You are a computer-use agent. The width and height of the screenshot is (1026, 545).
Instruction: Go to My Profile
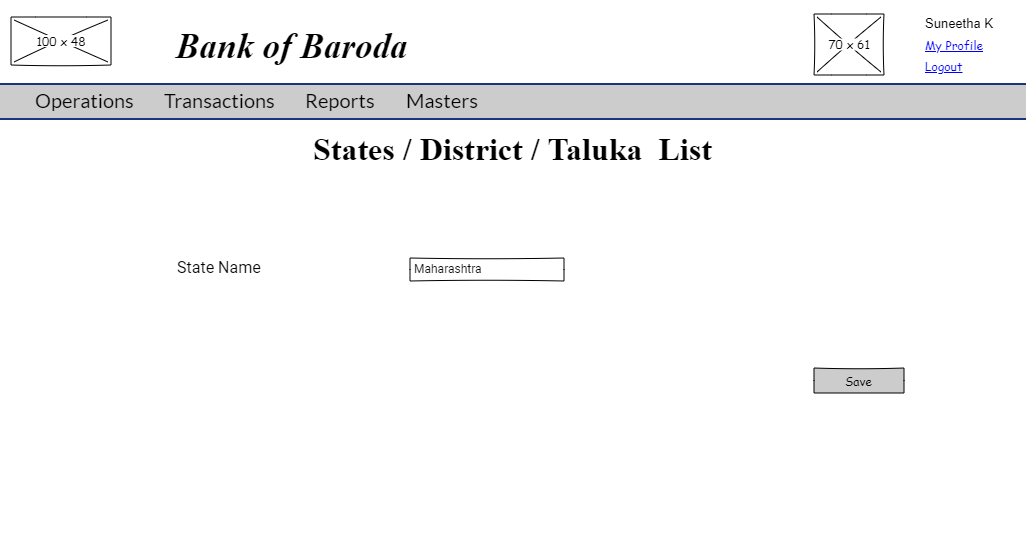click(x=954, y=46)
